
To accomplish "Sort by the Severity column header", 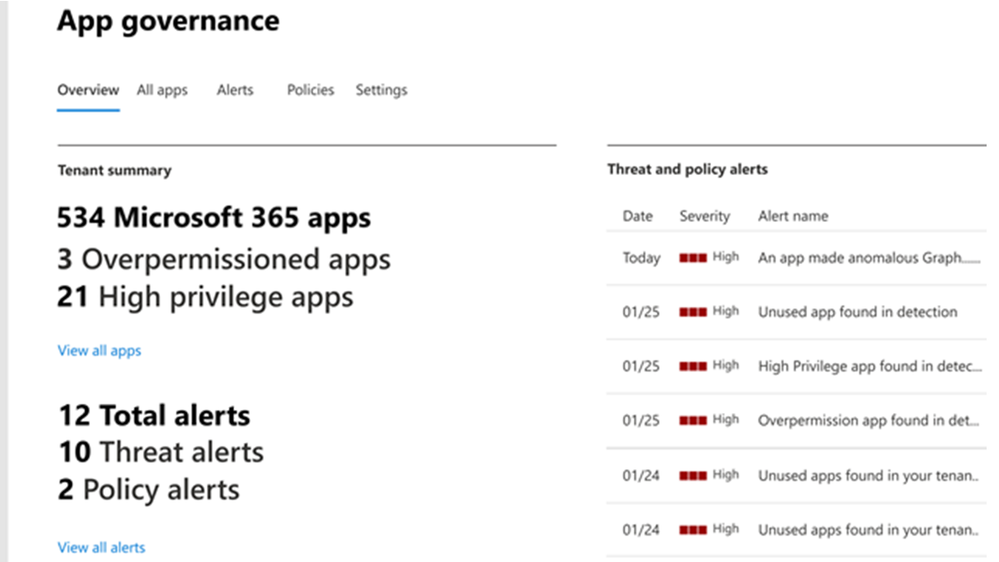I will pyautogui.click(x=704, y=216).
